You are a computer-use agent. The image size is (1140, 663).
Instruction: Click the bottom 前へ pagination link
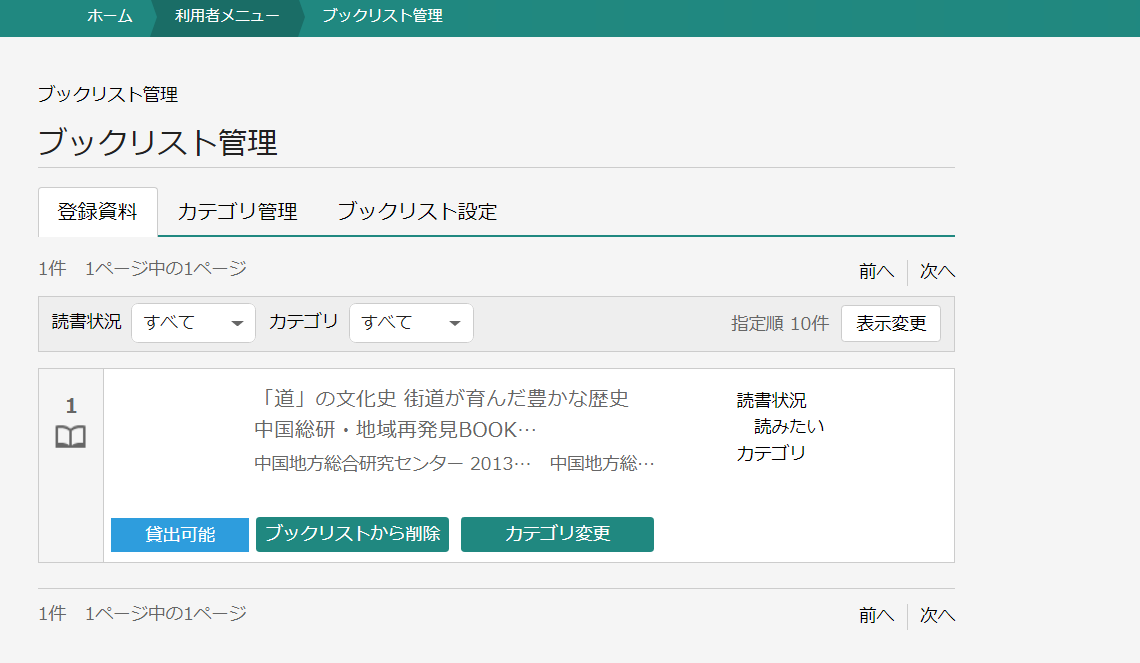(876, 615)
